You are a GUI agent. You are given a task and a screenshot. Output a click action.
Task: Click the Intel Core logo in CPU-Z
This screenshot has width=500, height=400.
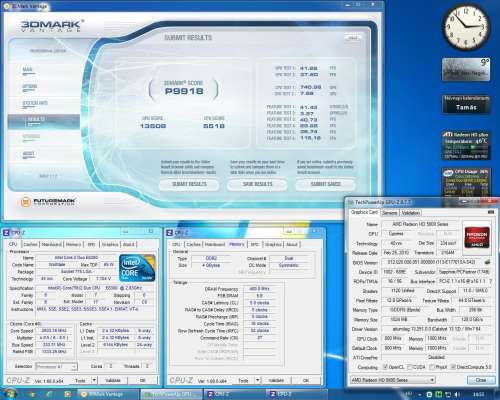pyautogui.click(x=137, y=268)
